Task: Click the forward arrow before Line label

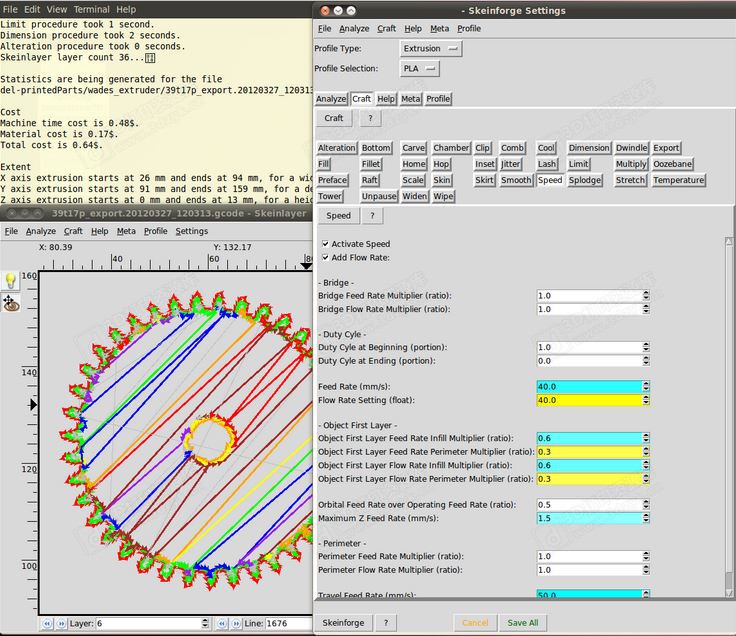Action: coord(237,624)
